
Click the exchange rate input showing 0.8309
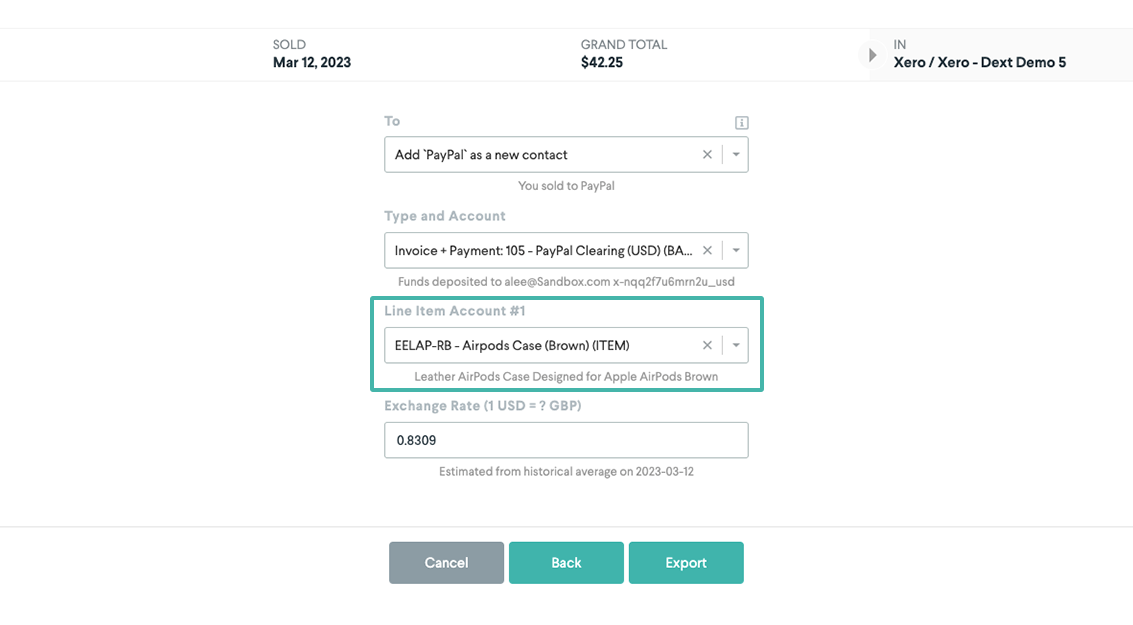pyautogui.click(x=566, y=440)
